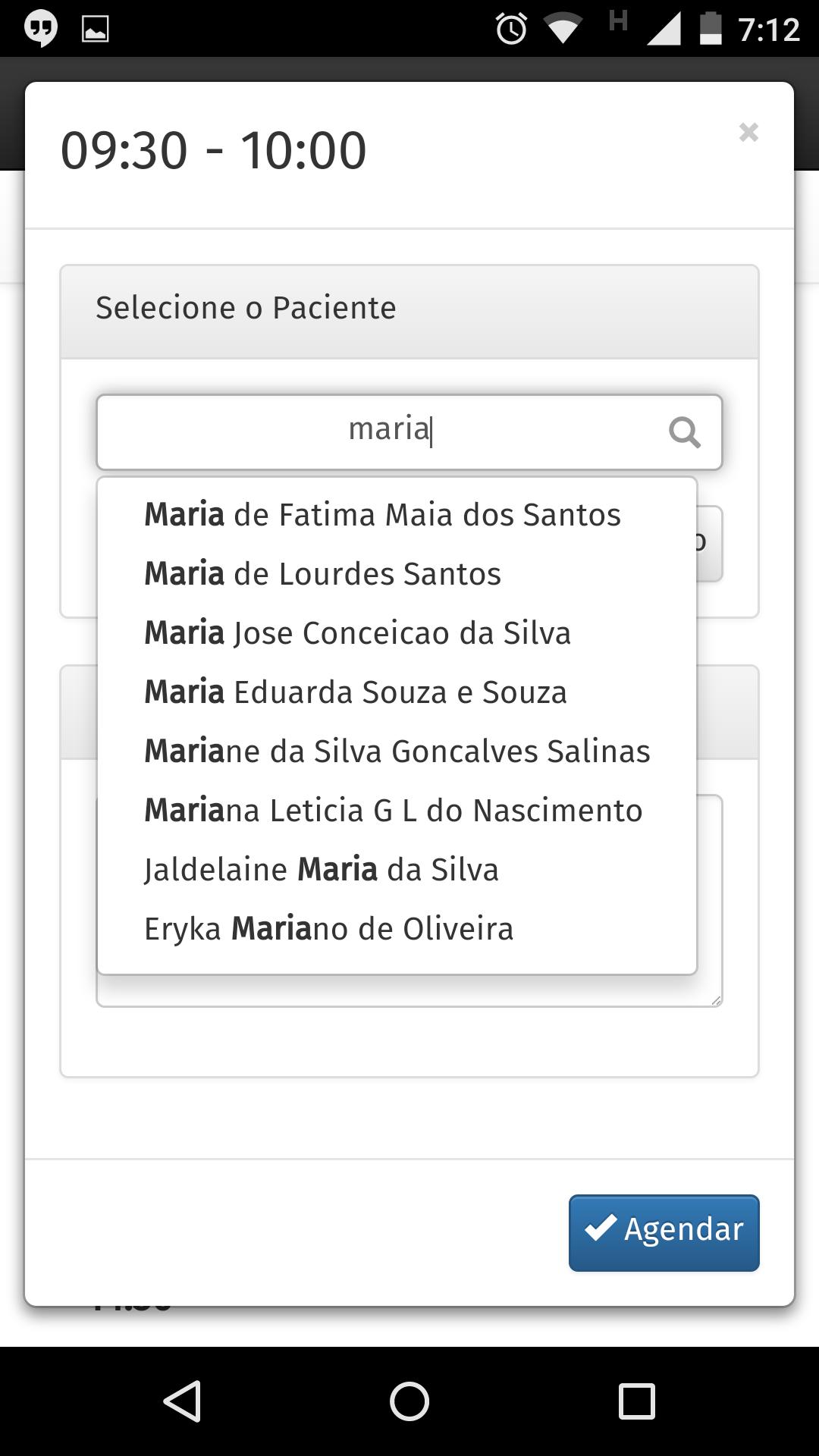This screenshot has width=819, height=1456.
Task: Pick Jaldelaine Maria da Silva from the list
Action: pos(322,869)
